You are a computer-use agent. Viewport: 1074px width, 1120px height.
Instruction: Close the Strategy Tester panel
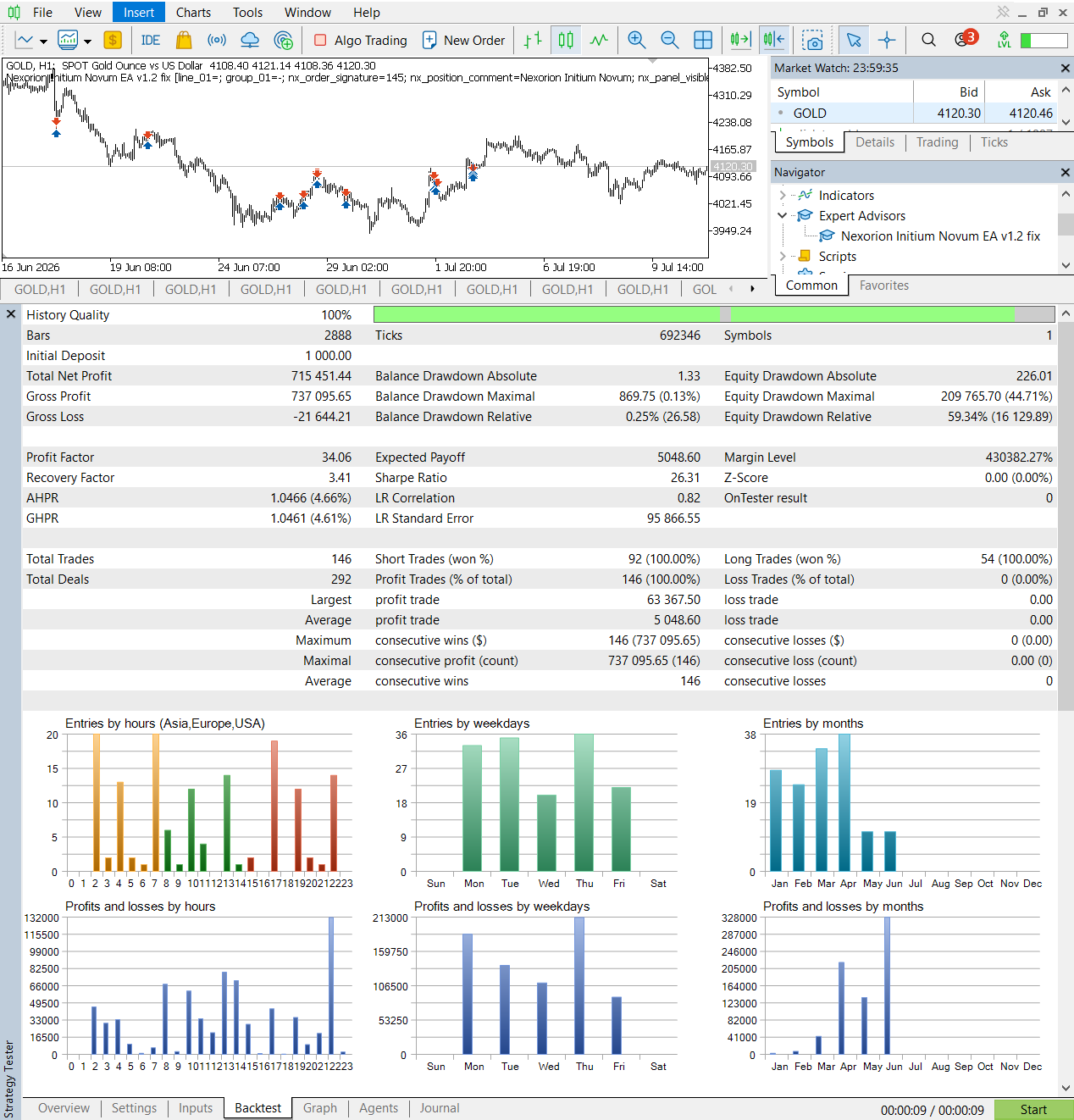11,314
